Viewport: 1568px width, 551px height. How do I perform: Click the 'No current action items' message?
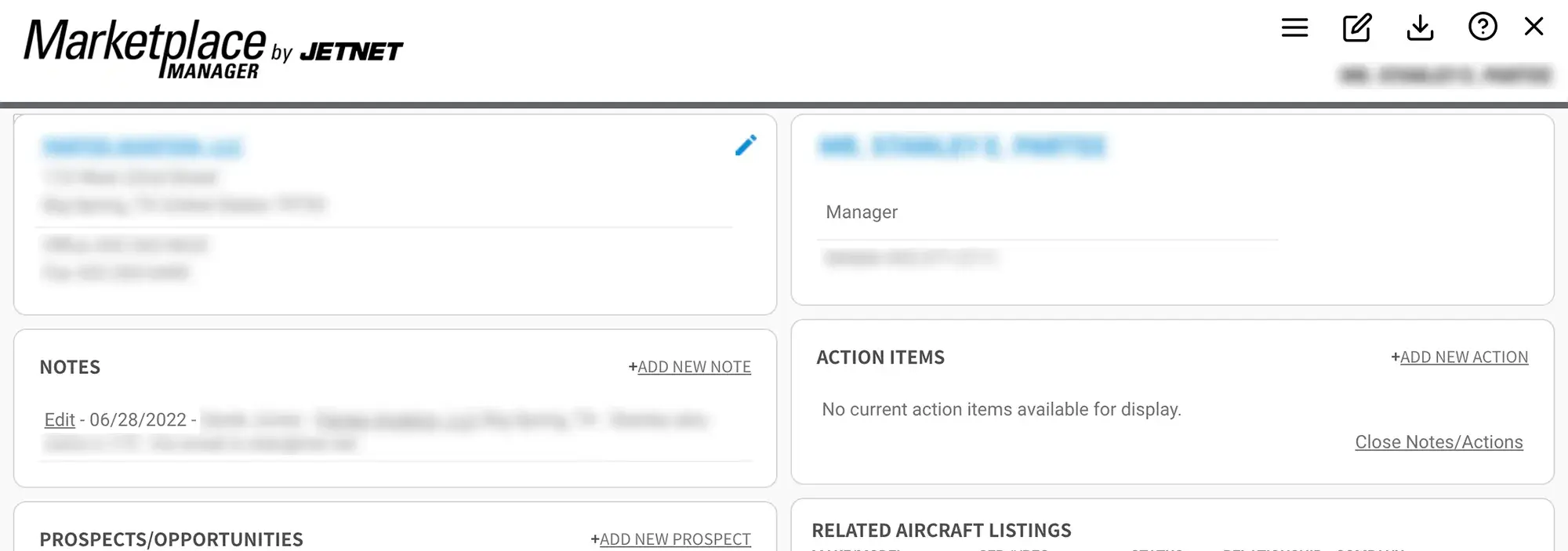pyautogui.click(x=1001, y=409)
